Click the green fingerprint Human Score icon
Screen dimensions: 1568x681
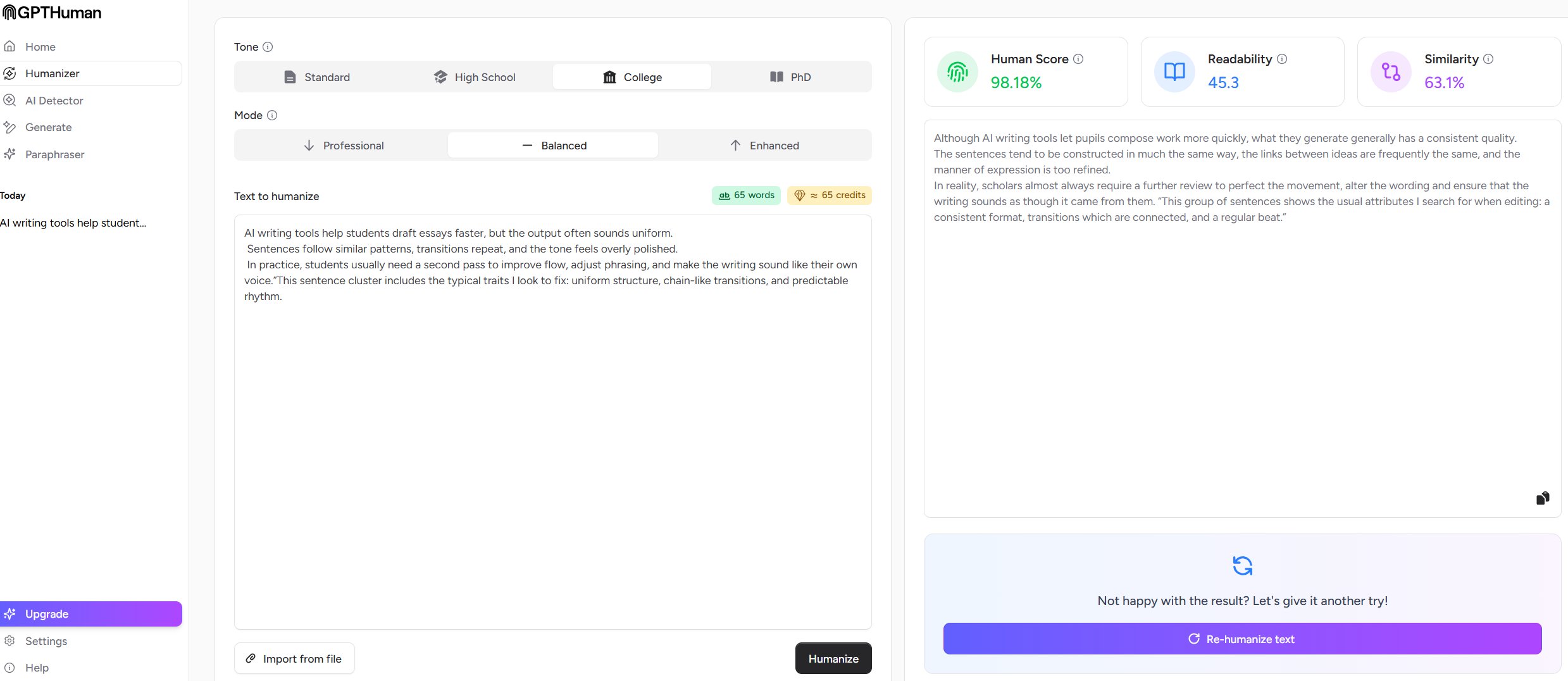point(957,72)
